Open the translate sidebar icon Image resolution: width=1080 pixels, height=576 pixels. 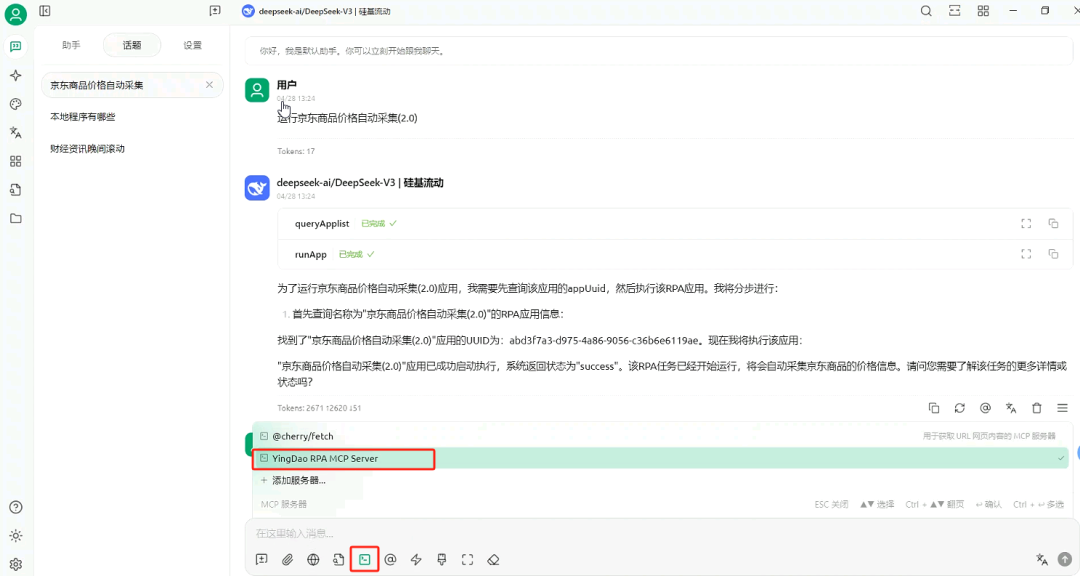(16, 132)
